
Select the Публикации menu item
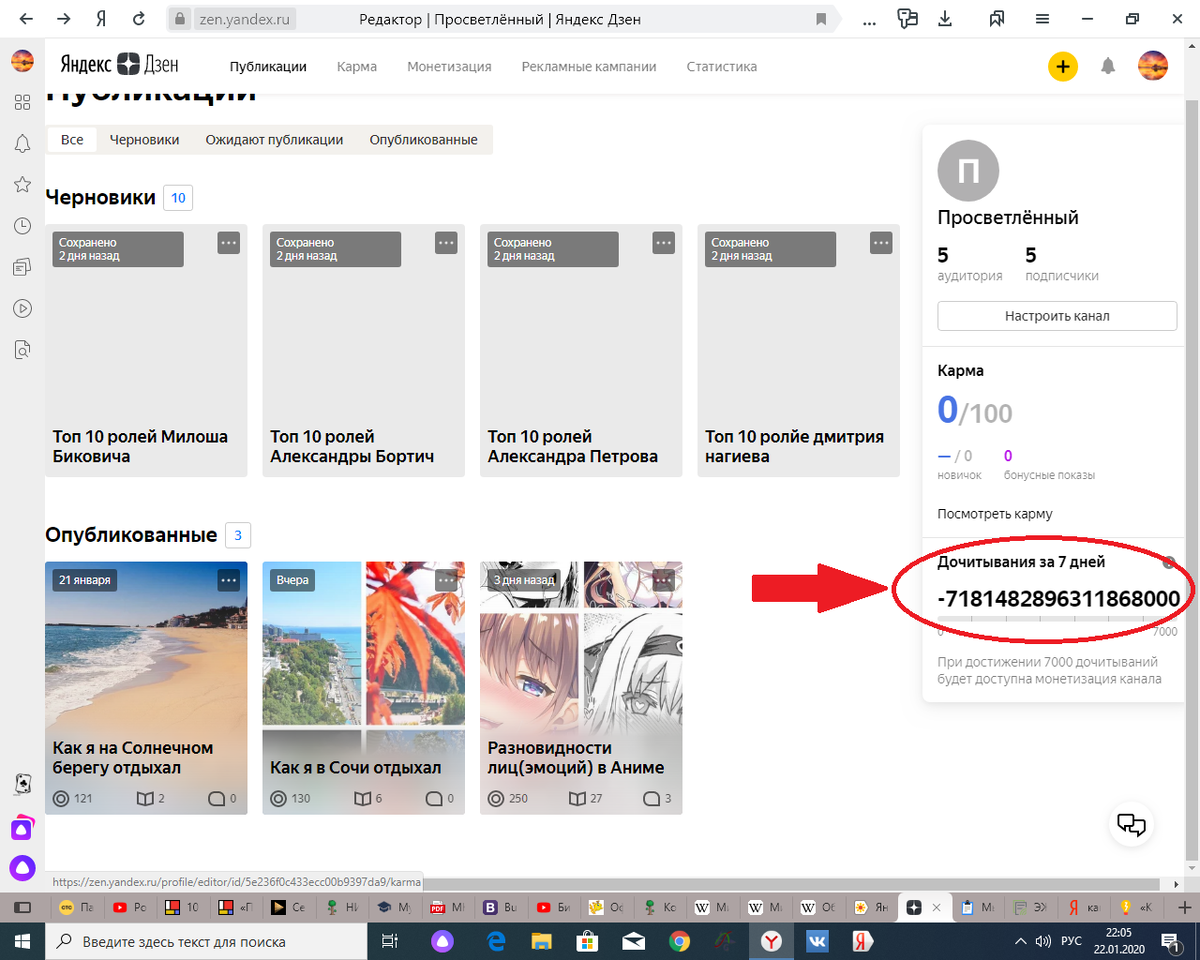click(268, 67)
